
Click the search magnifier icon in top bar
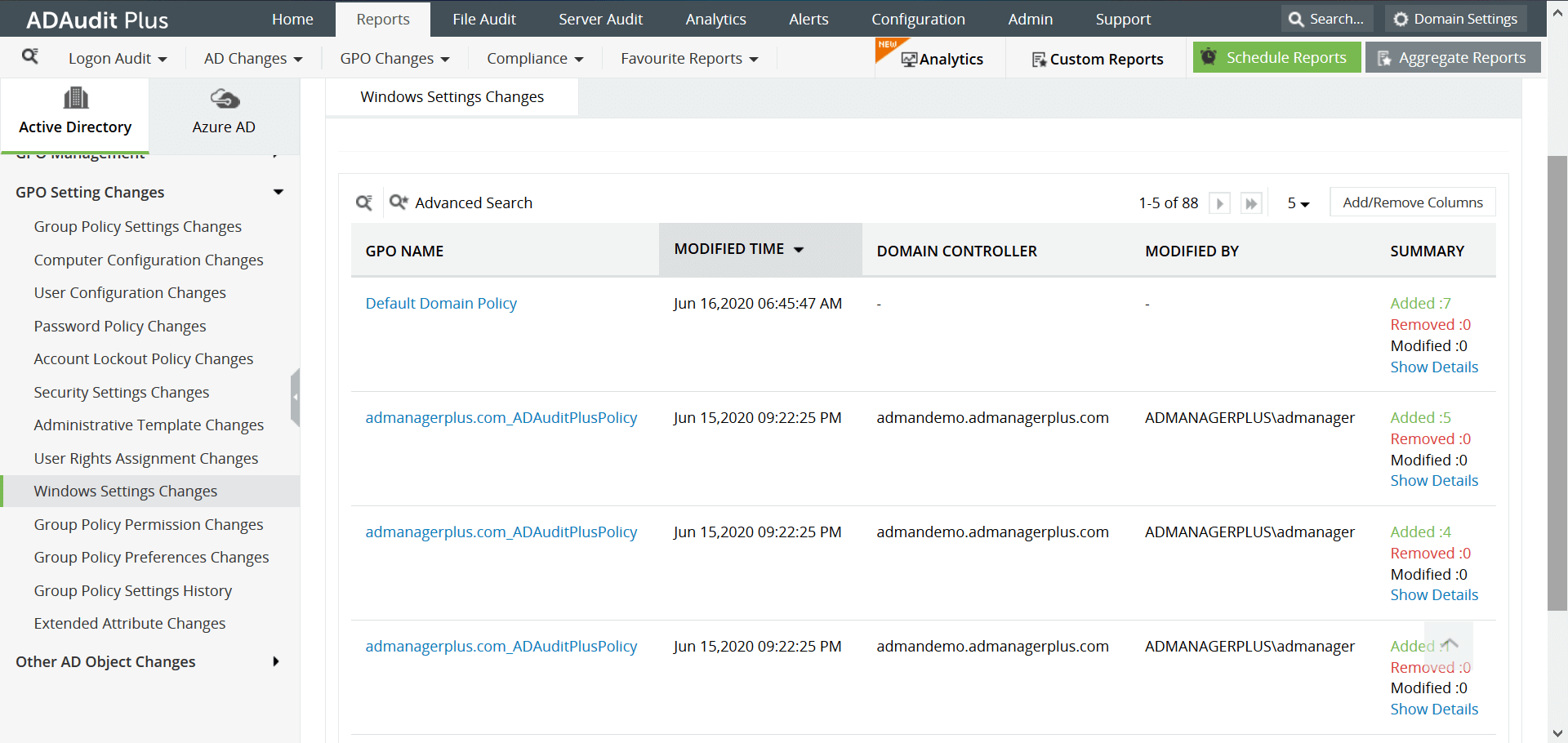pyautogui.click(x=1296, y=19)
